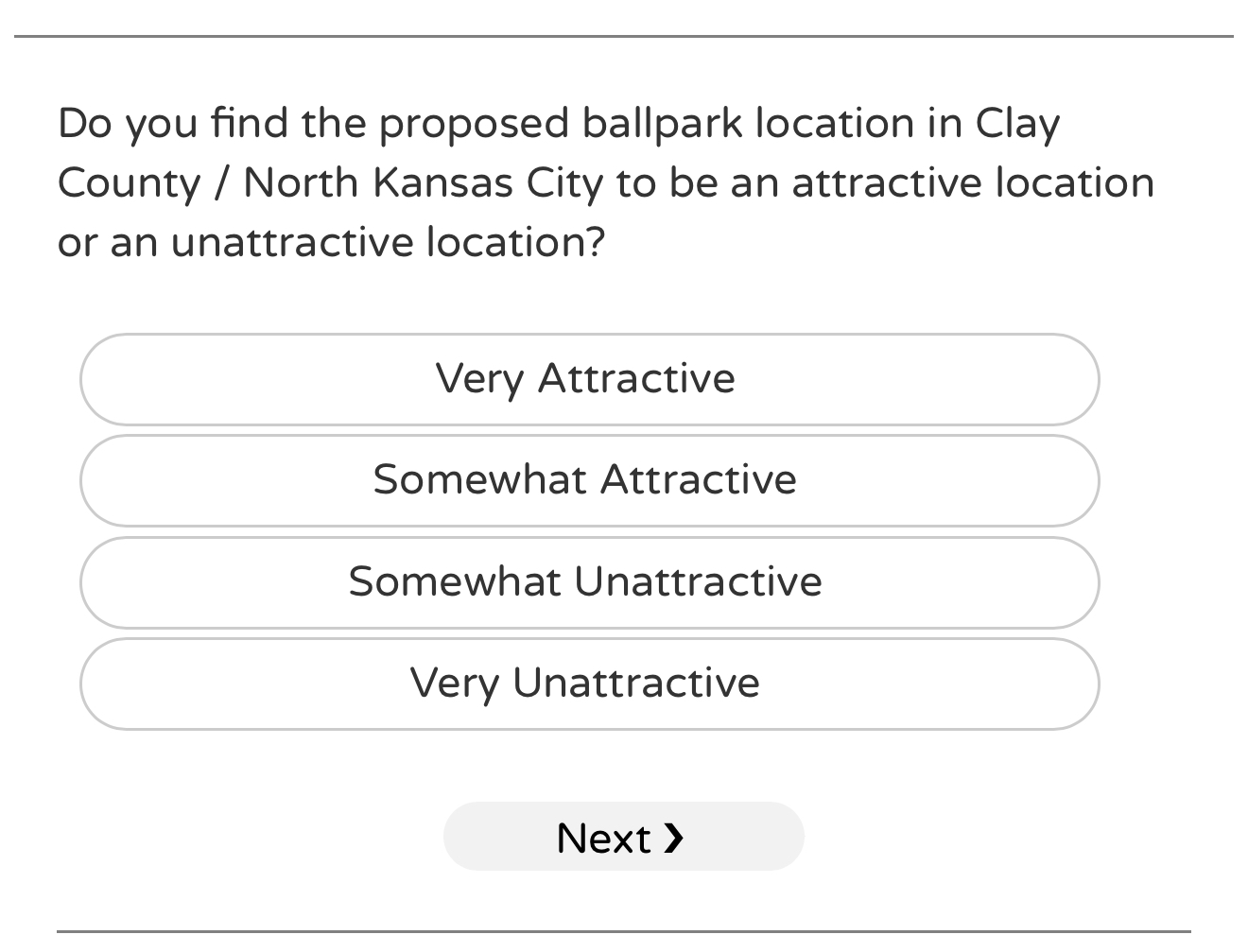Click the word "Very" in Very Unattractive
The image size is (1248, 952).
[454, 684]
